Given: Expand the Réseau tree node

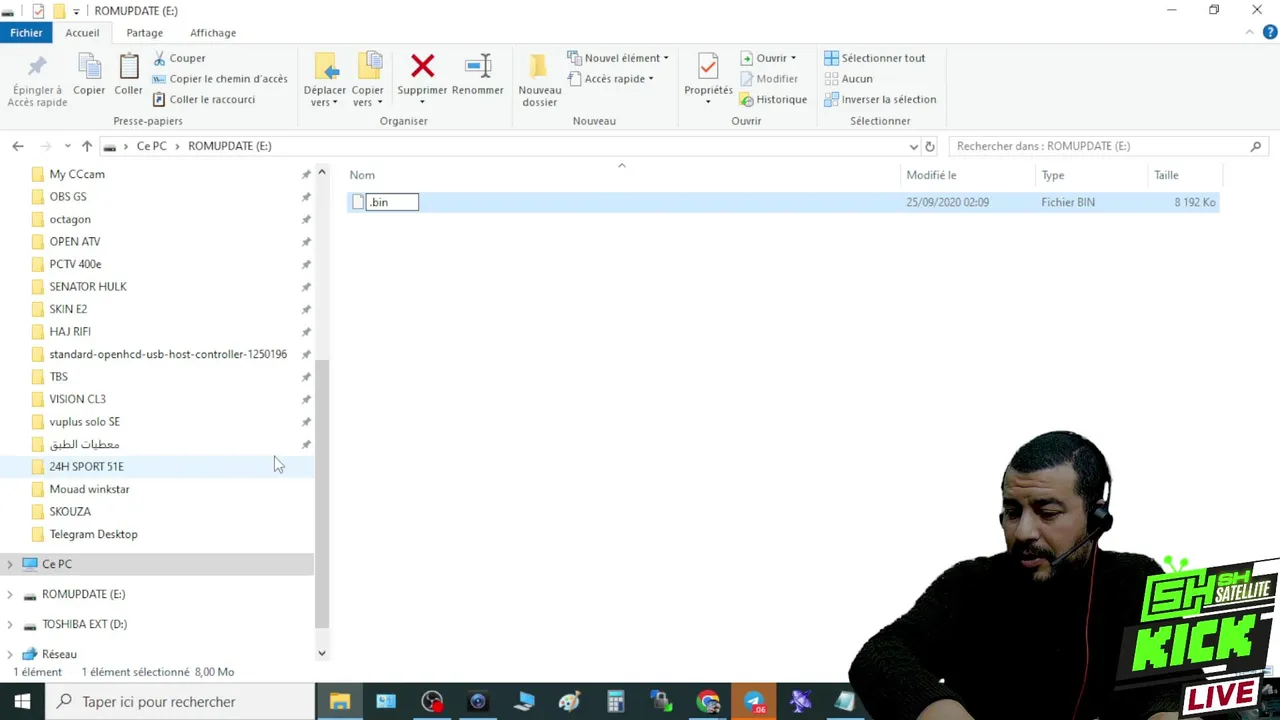Looking at the screenshot, I should pos(10,654).
